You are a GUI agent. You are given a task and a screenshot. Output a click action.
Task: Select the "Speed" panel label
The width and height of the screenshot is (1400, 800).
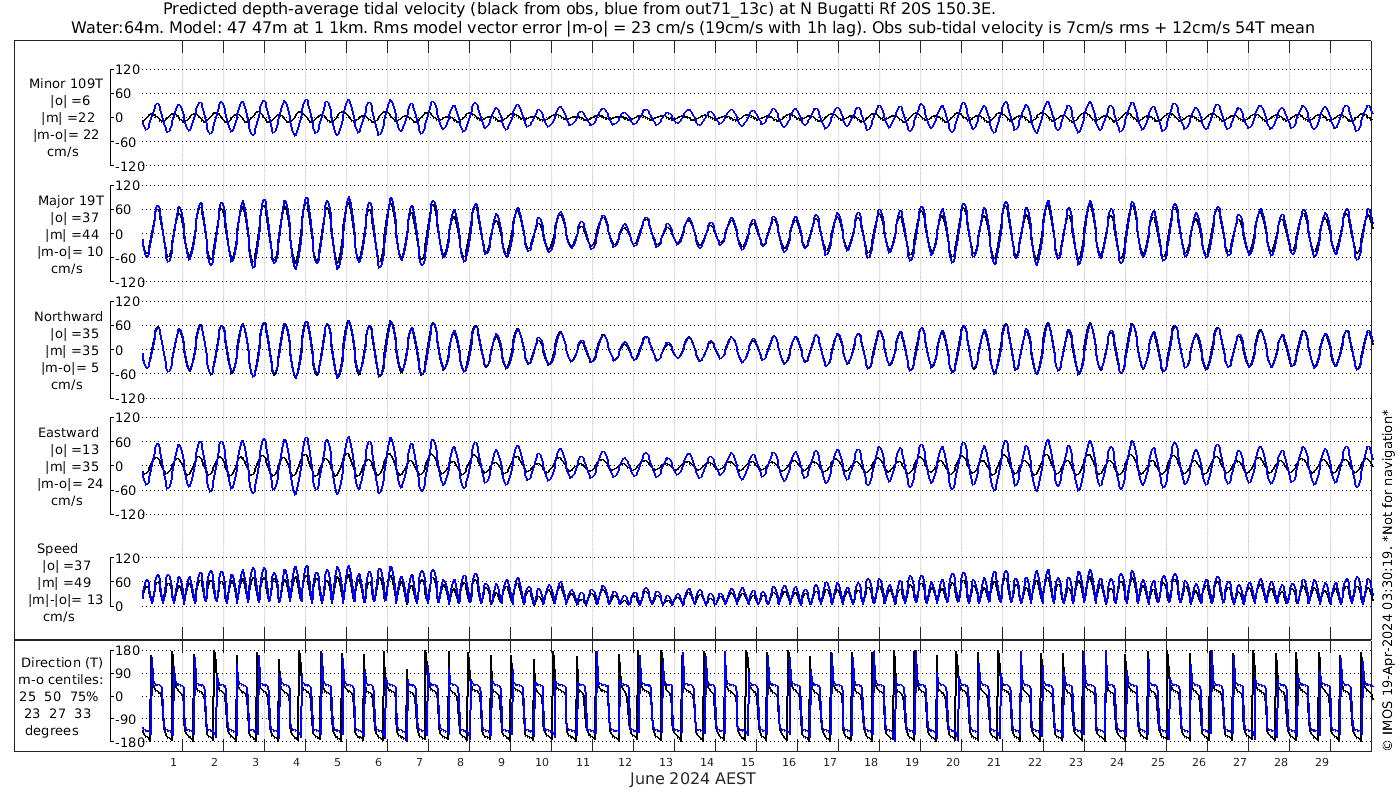(x=57, y=549)
